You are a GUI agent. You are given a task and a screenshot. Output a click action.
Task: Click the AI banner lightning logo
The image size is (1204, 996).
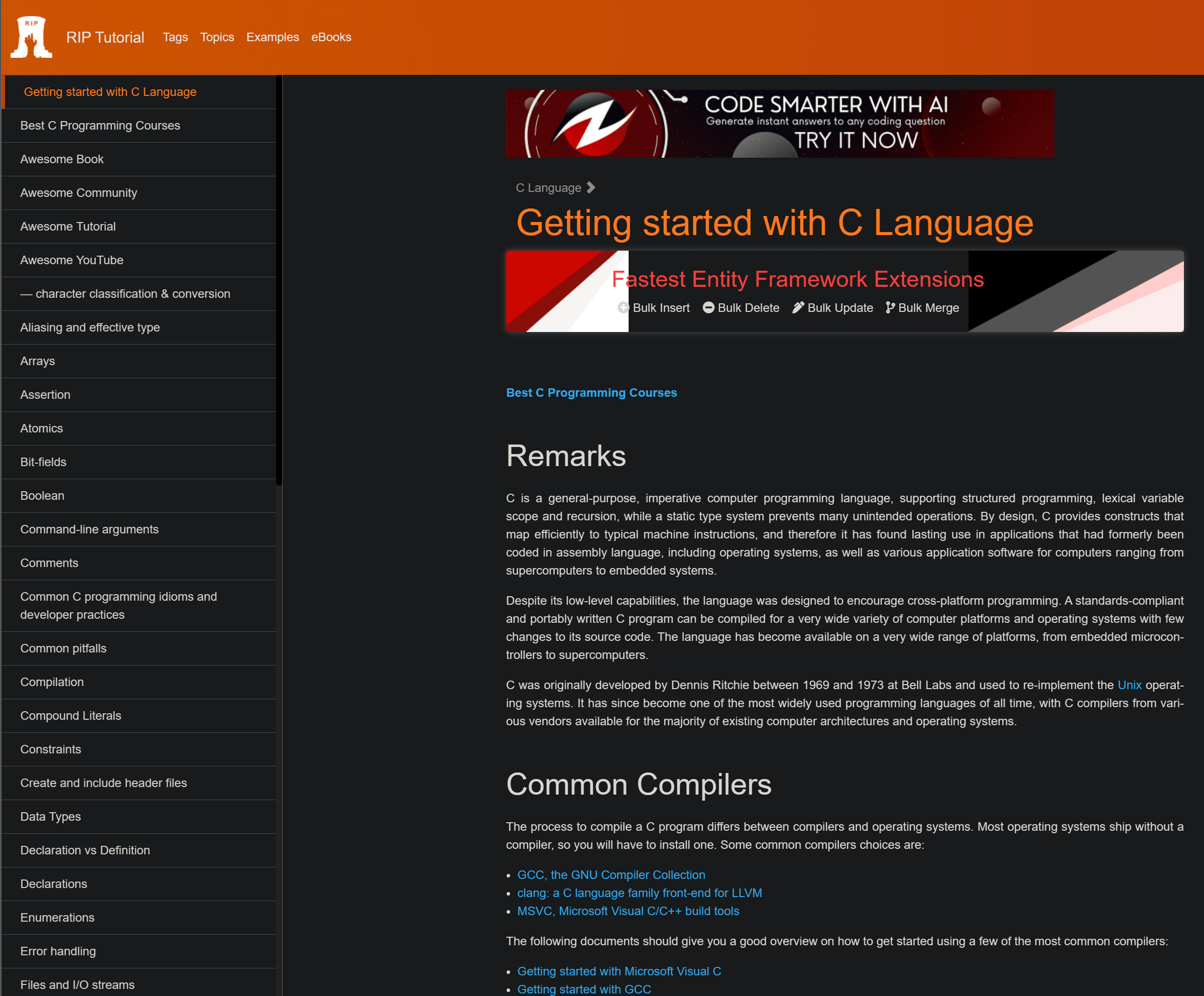595,125
